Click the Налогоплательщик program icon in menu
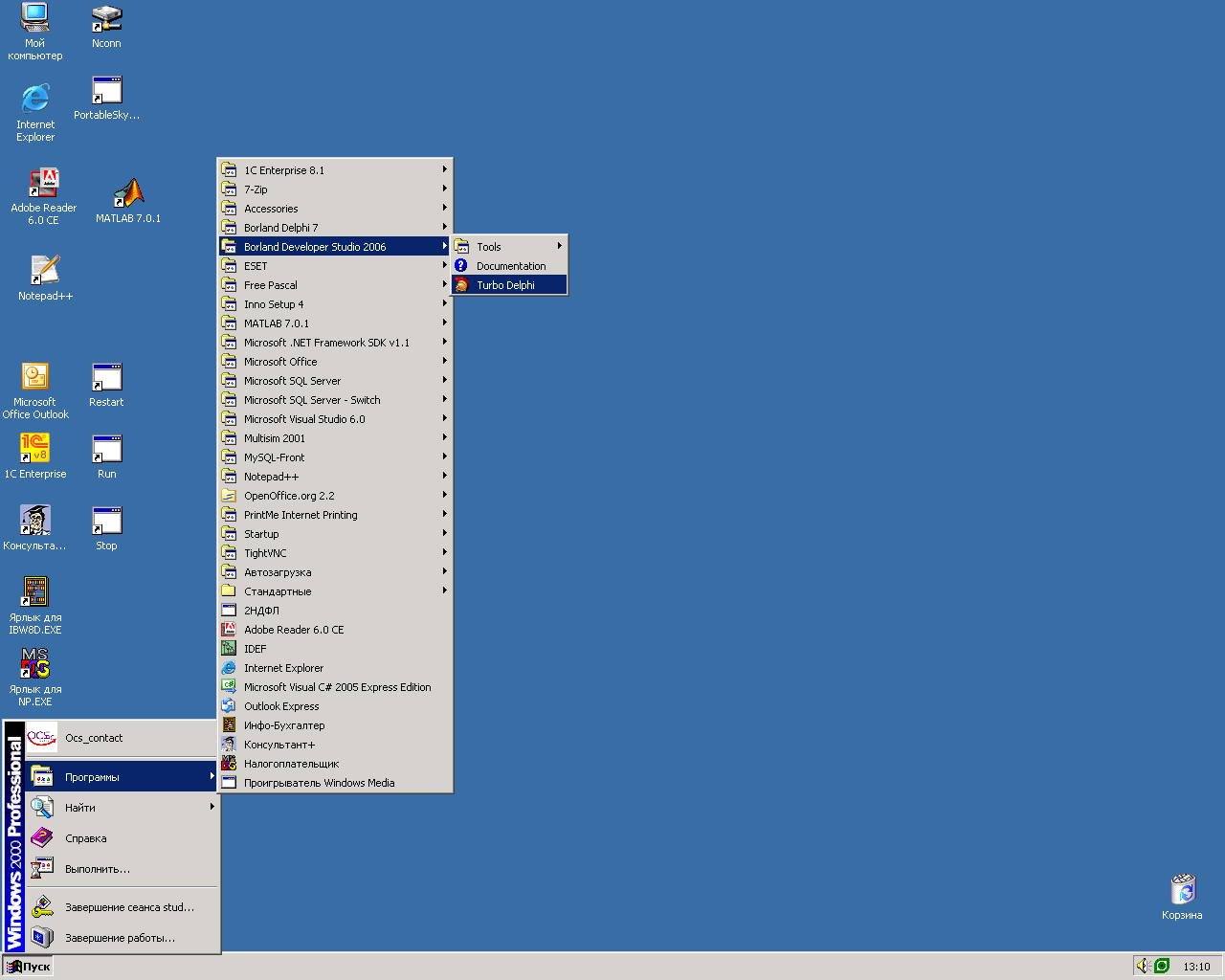The width and height of the screenshot is (1225, 980). 229,764
